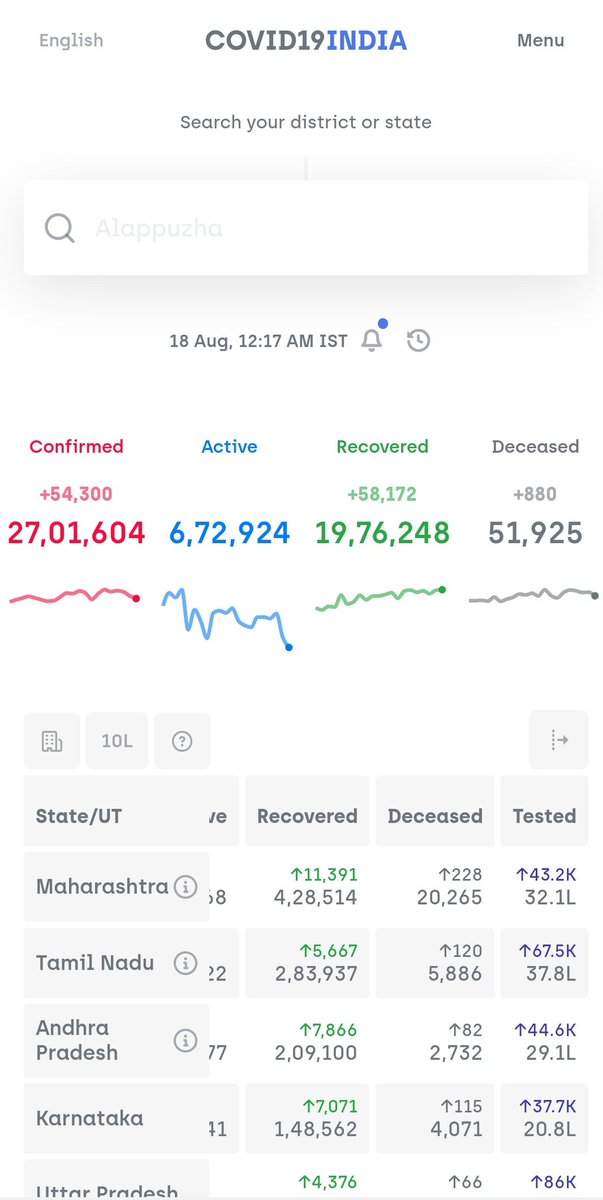Viewport: 603px width, 1200px height.
Task: Expand table columns arrow icon
Action: pyautogui.click(x=559, y=741)
